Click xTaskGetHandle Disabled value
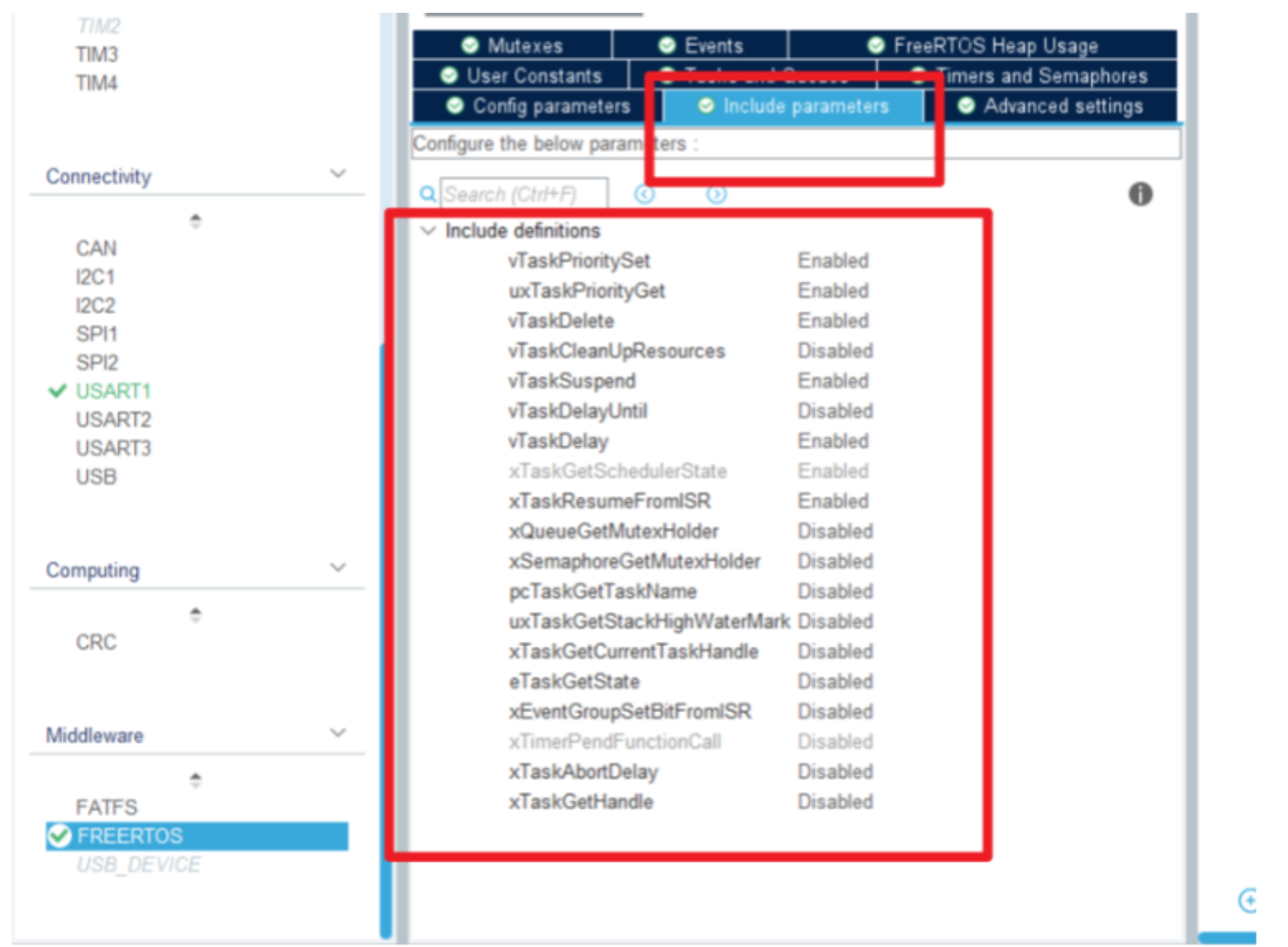The image size is (1288, 947). (x=835, y=801)
